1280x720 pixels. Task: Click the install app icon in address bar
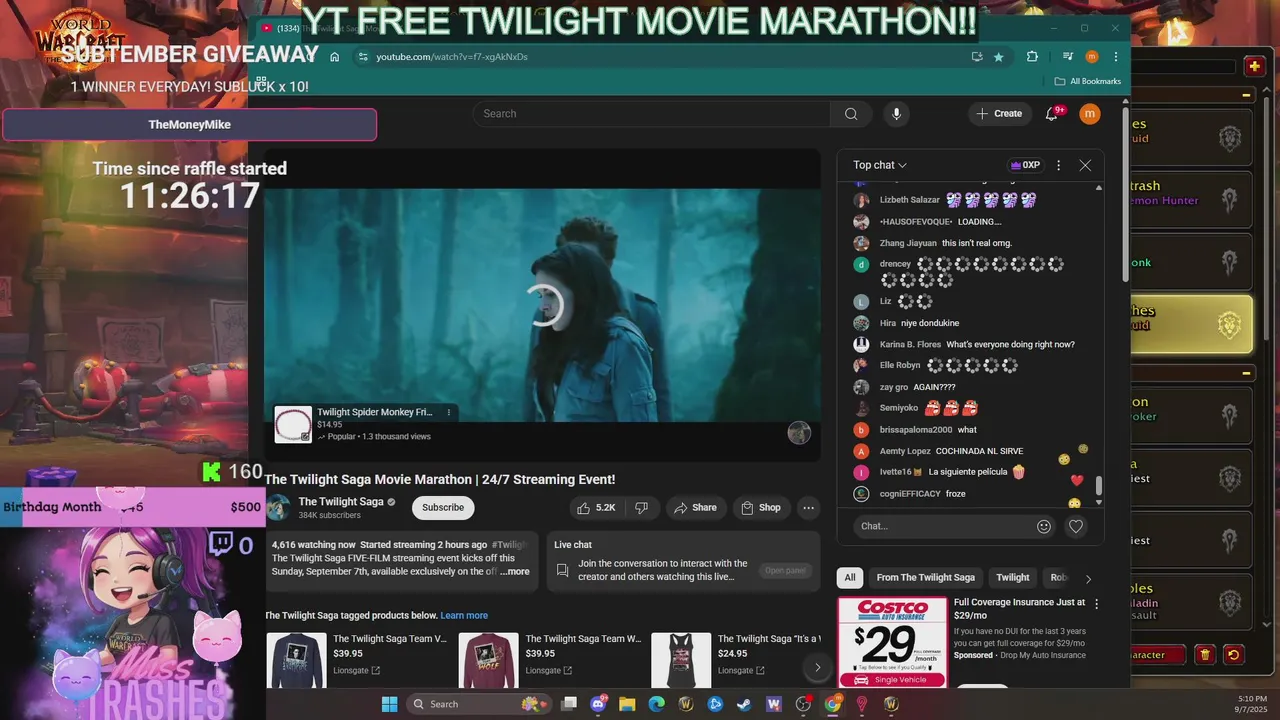(x=977, y=57)
